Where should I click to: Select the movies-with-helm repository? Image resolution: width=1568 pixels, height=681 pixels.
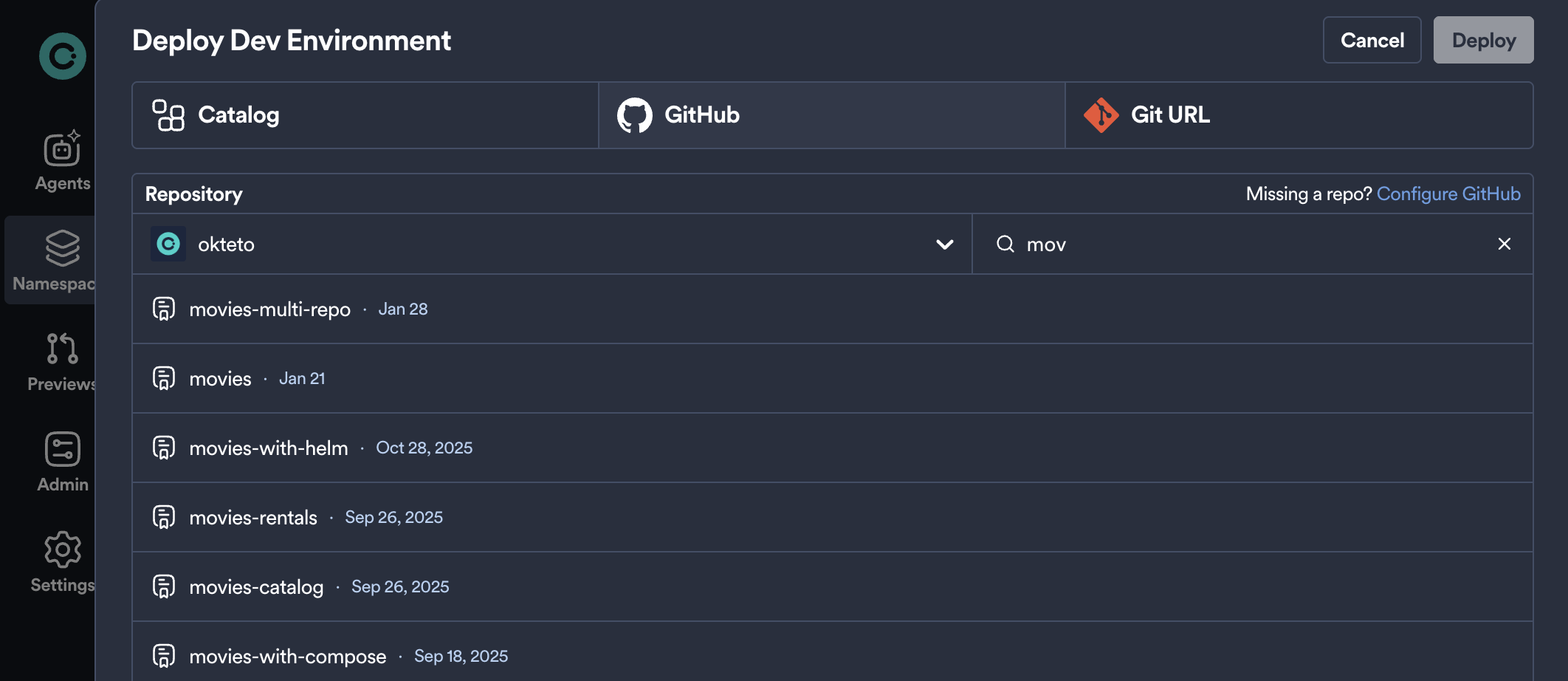click(269, 447)
